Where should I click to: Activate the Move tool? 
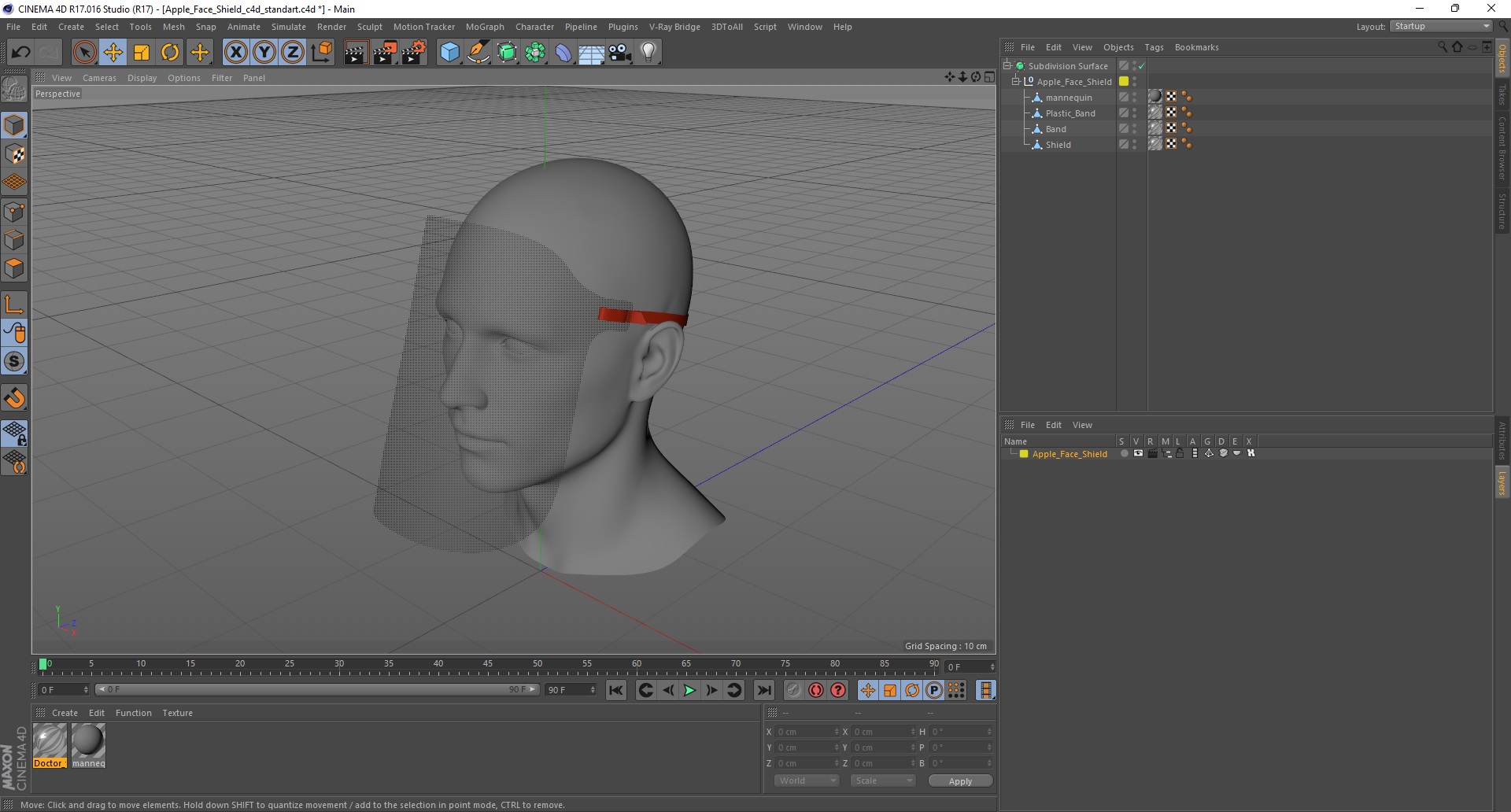pos(113,53)
